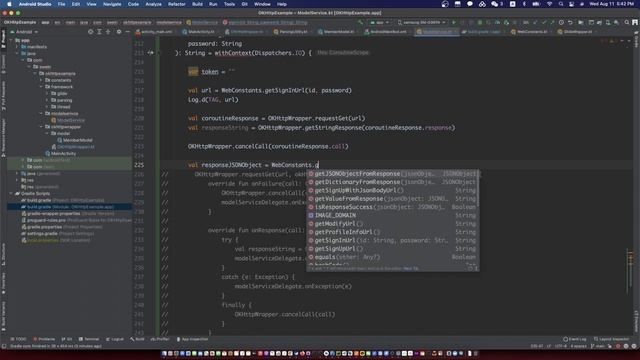Select getValueFromResponse completion suggestion
Screen dimensions: 640x360
393,199
